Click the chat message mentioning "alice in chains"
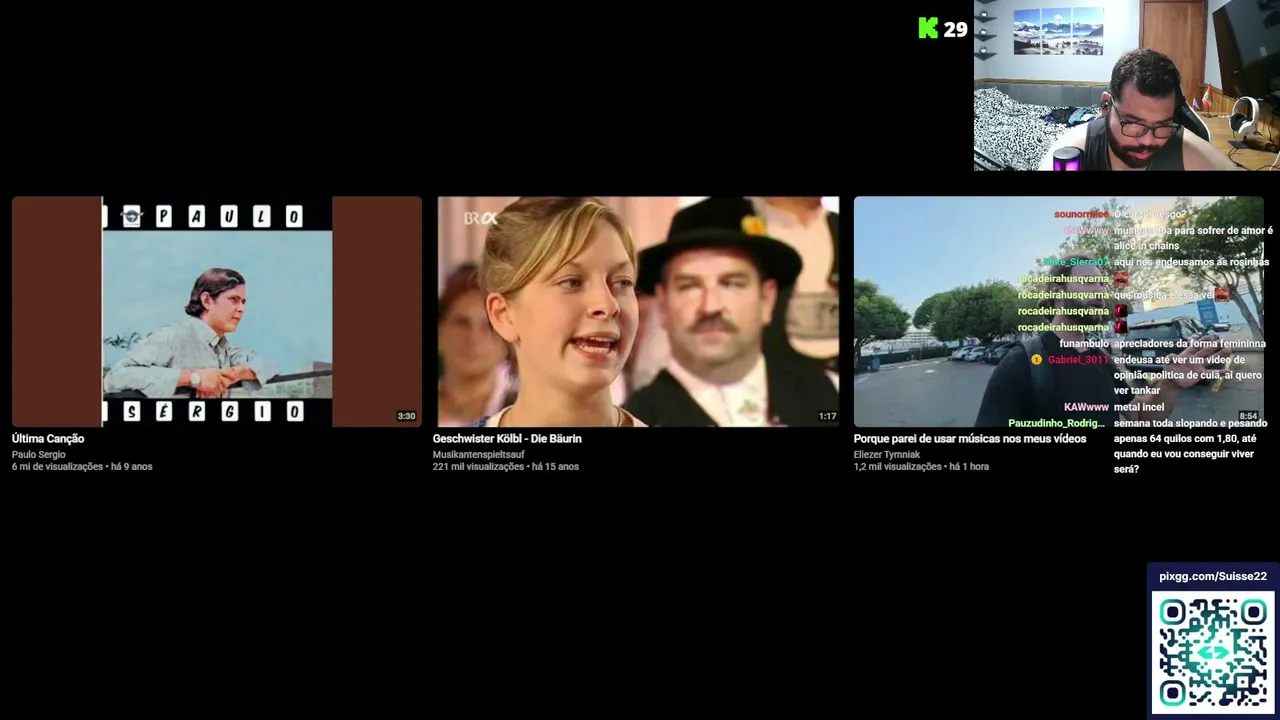1280x720 pixels. 1193,238
